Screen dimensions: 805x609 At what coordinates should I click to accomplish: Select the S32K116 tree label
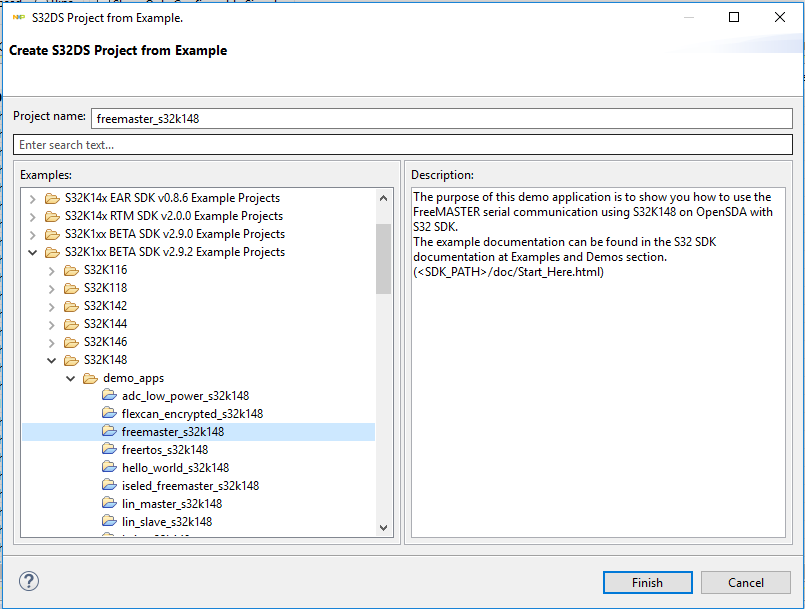pos(105,270)
